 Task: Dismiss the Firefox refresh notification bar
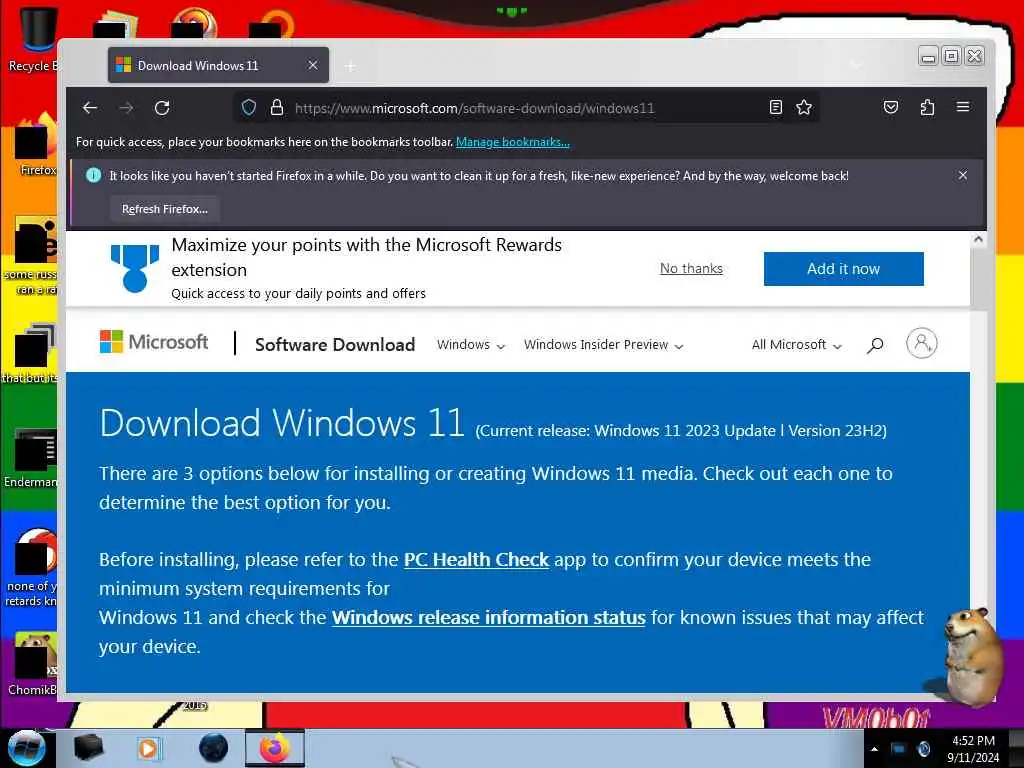963,175
